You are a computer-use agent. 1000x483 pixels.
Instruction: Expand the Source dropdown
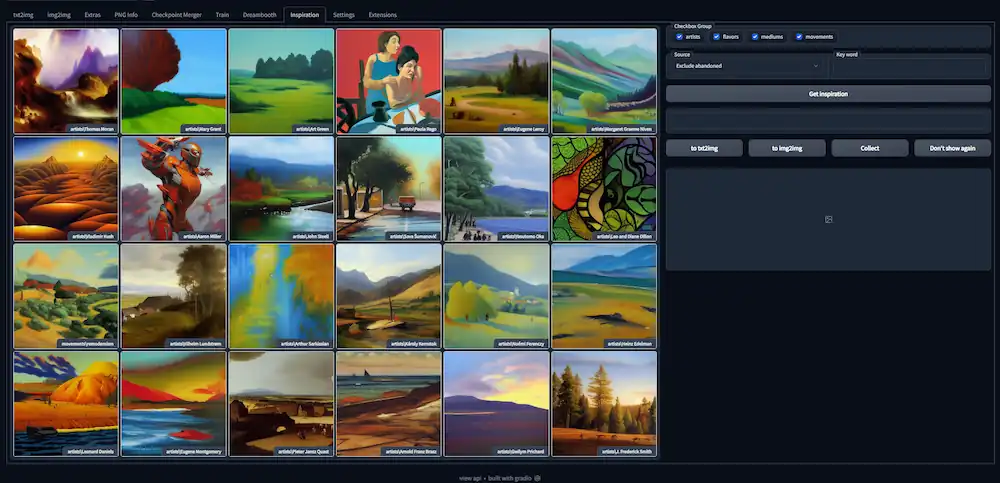pos(746,66)
